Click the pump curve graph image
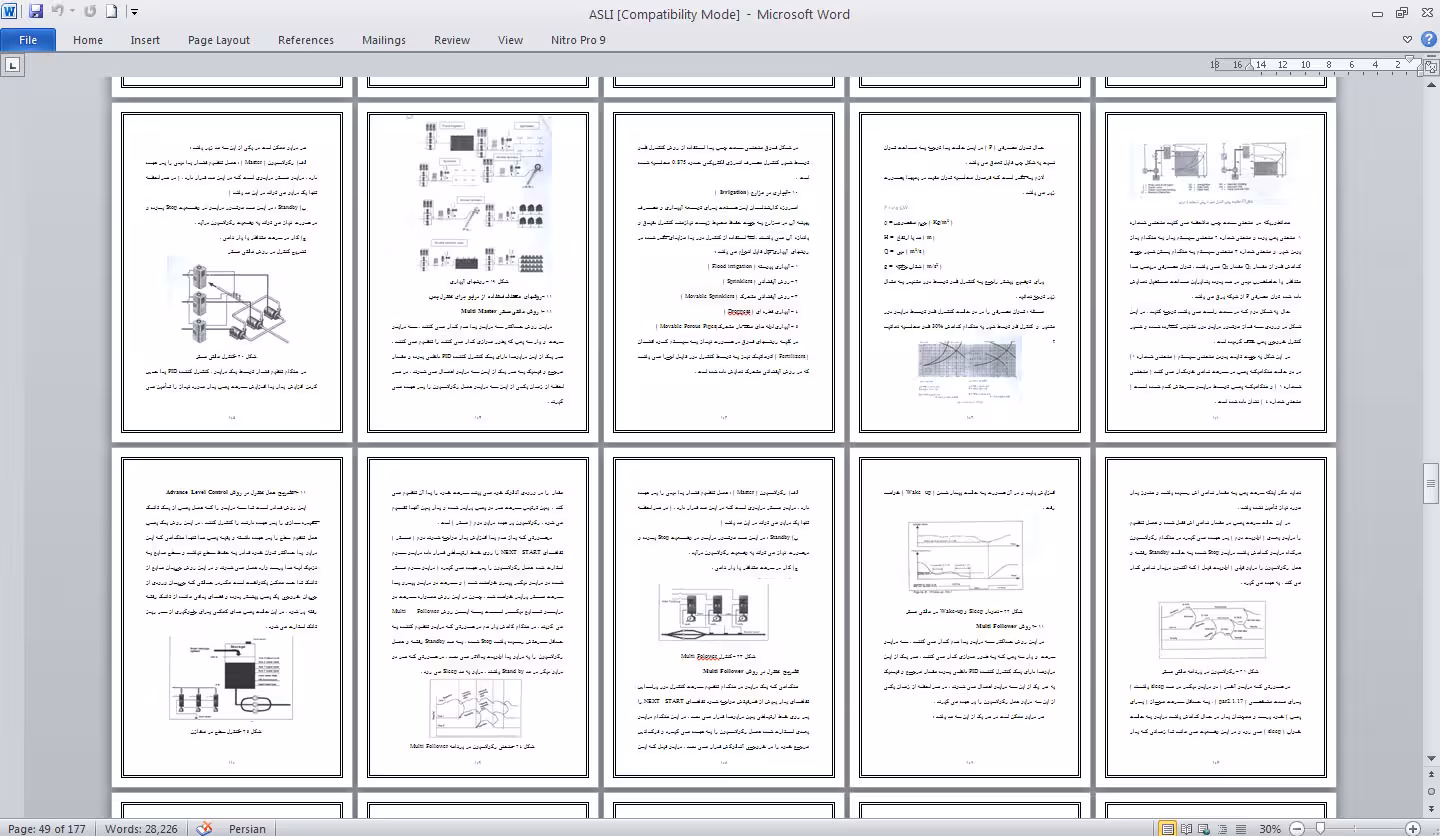The image size is (1440, 836). point(968,371)
